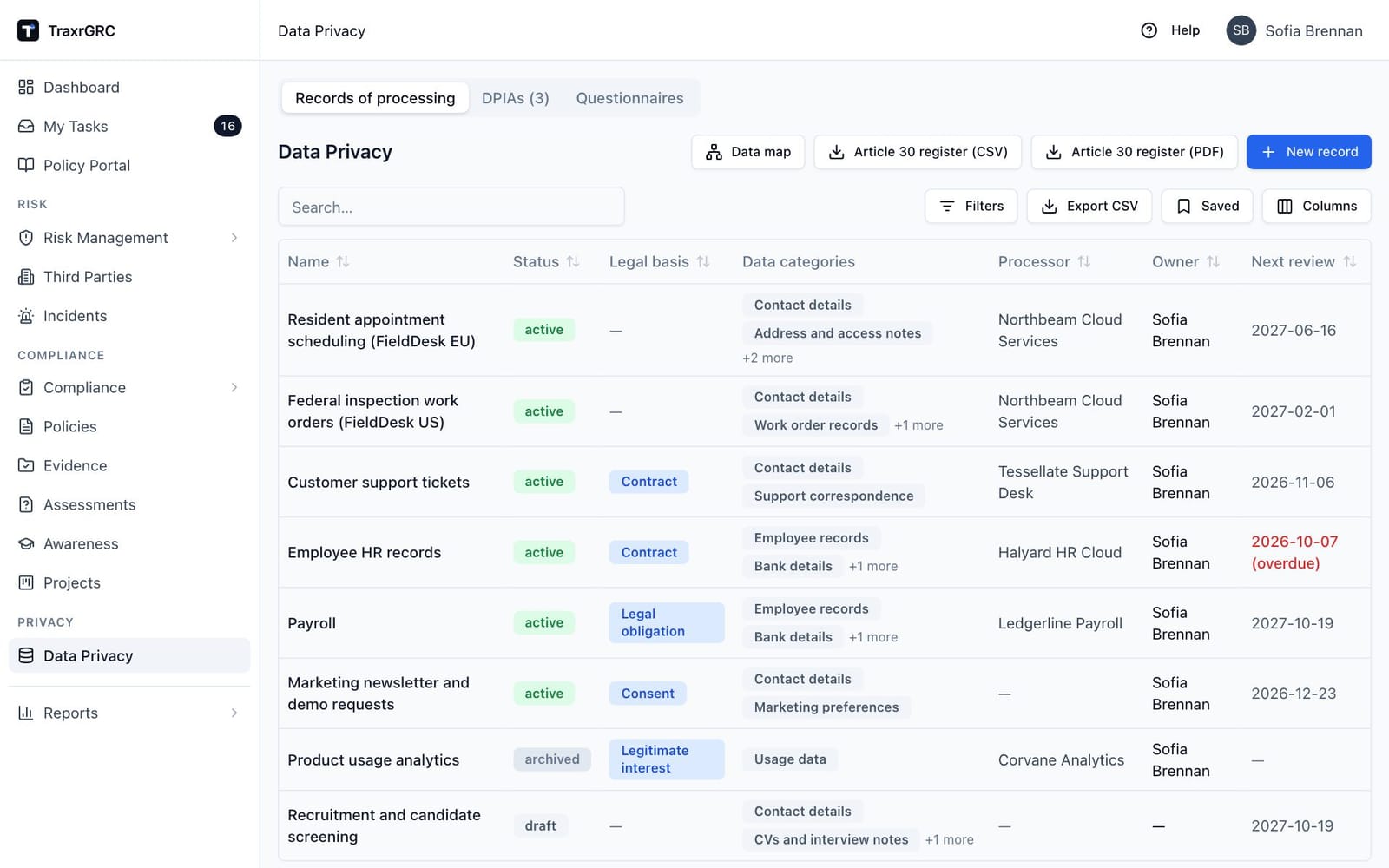
Task: Sort by Status column arrows
Action: [x=573, y=261]
